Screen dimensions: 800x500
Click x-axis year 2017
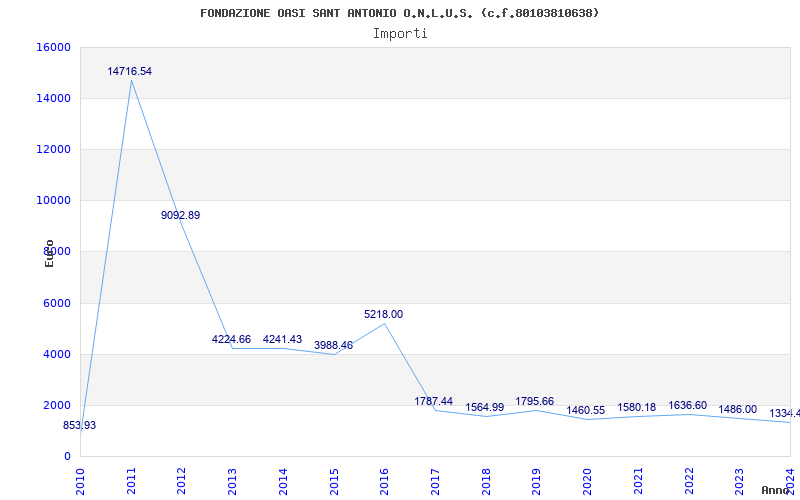(x=435, y=481)
